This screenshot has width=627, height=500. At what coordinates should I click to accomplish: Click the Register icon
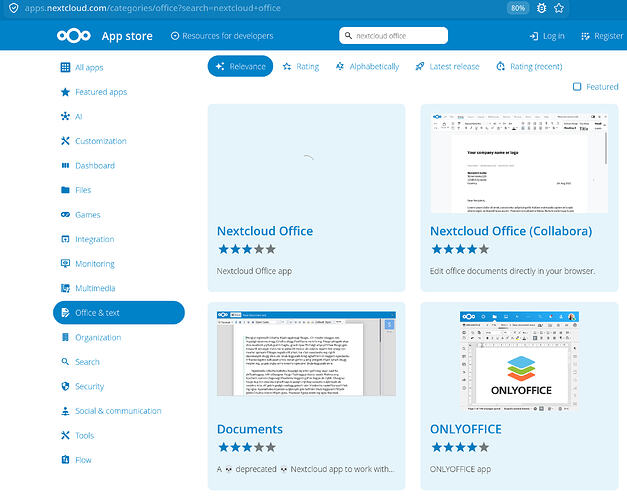[x=585, y=36]
